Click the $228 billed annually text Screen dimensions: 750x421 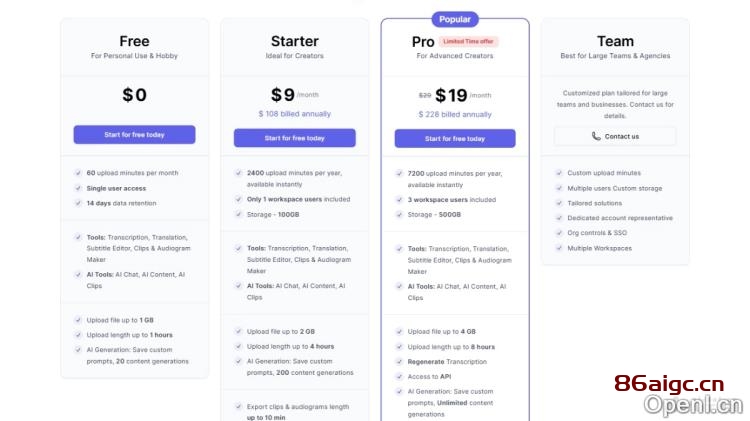point(455,114)
